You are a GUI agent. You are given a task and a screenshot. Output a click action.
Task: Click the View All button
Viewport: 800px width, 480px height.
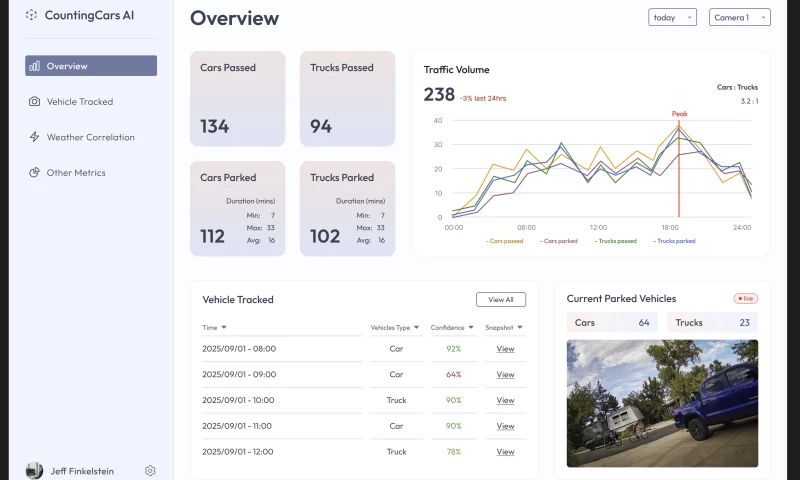pyautogui.click(x=501, y=299)
